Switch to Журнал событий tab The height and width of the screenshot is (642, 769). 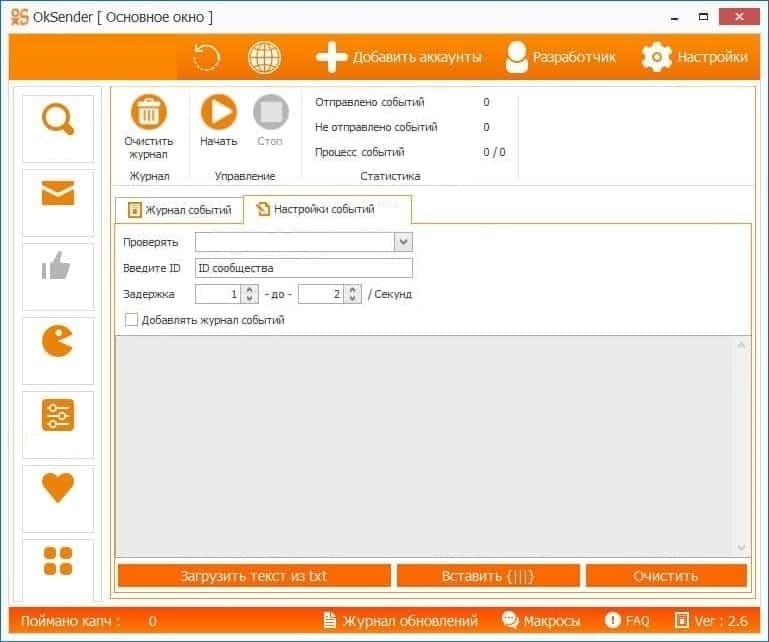pos(179,210)
